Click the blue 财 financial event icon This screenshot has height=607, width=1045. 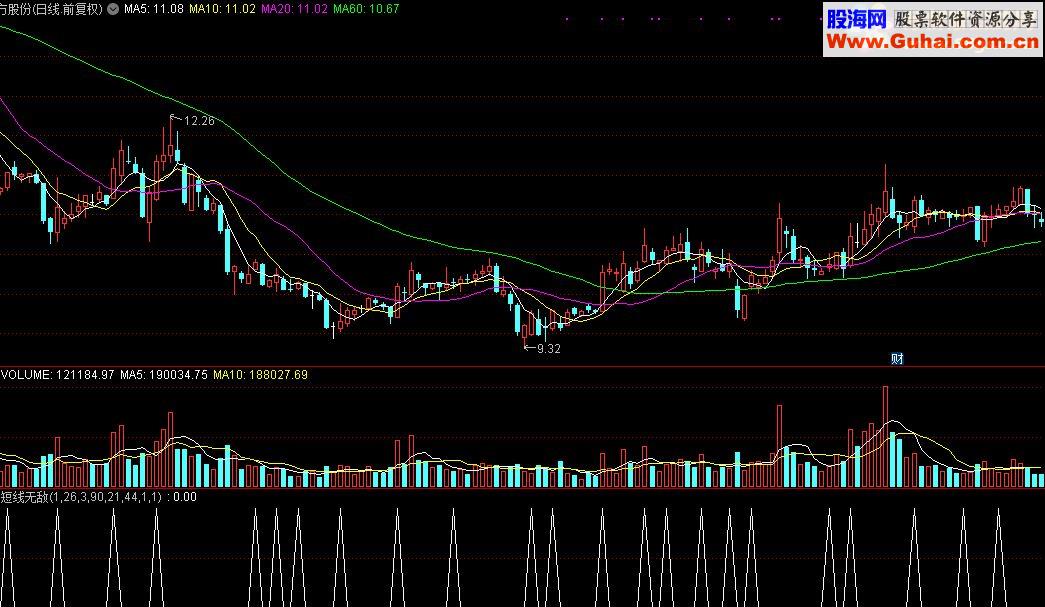[897, 358]
